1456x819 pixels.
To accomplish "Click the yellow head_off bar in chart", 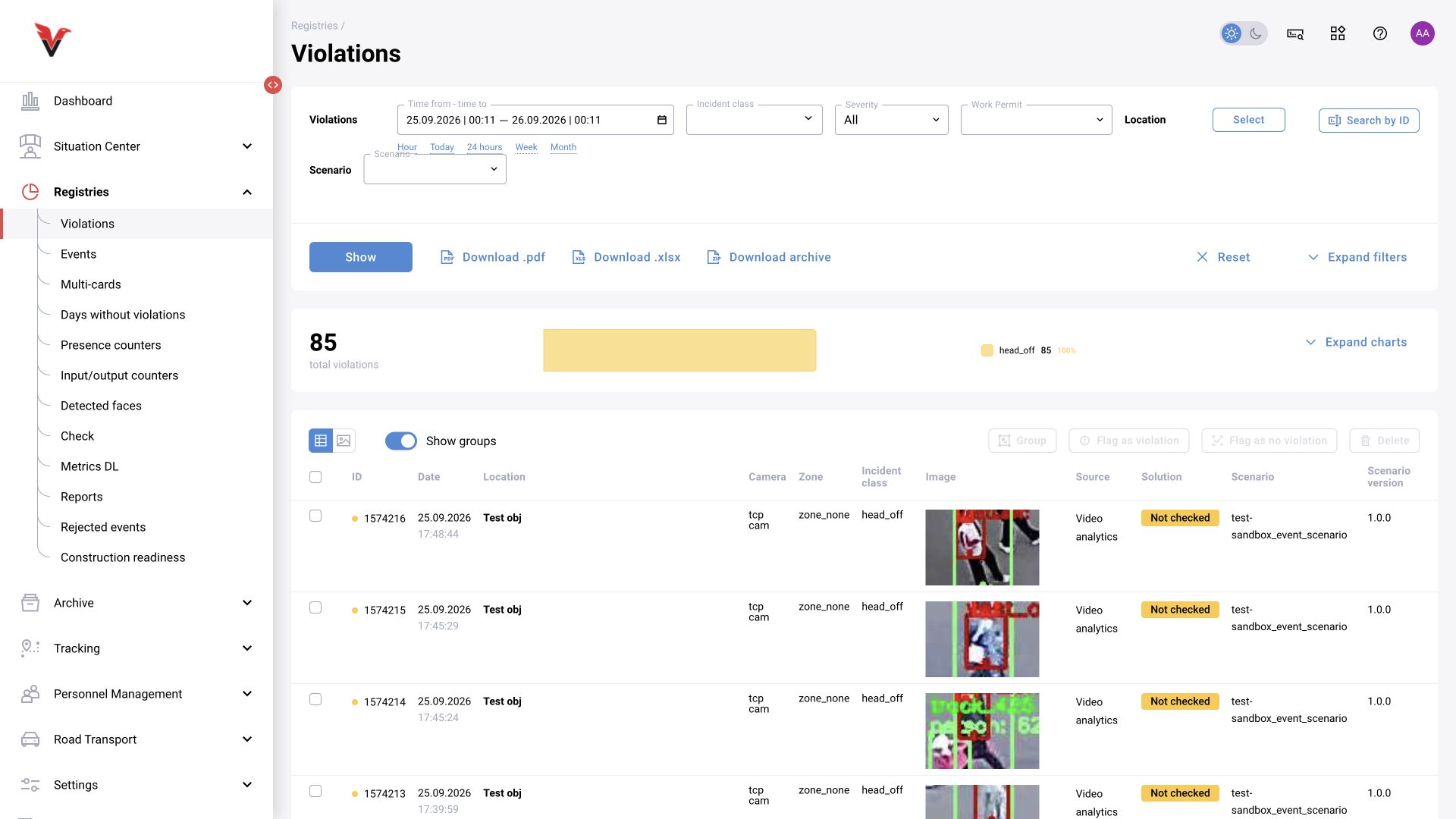I will (679, 350).
